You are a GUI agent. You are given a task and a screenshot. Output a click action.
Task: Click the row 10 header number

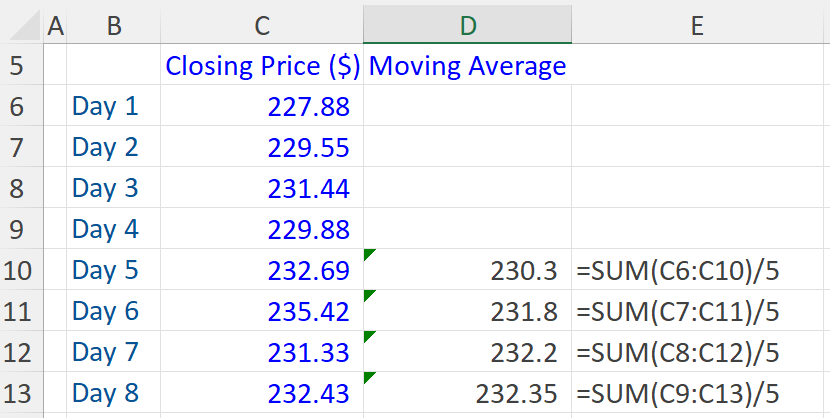pos(22,270)
